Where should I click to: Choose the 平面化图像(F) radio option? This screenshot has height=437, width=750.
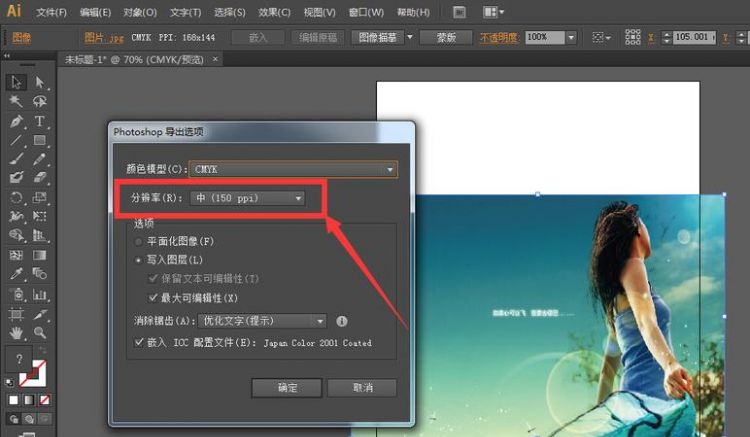coord(139,242)
